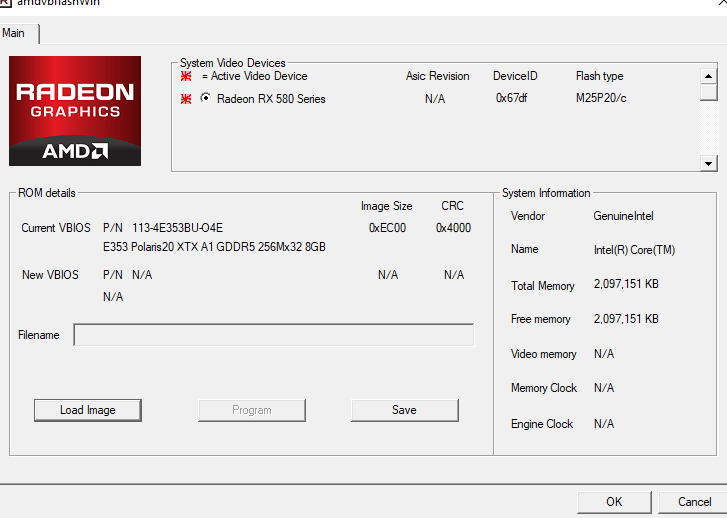Click the Program button
Viewport: 727px width, 518px height.
point(252,410)
